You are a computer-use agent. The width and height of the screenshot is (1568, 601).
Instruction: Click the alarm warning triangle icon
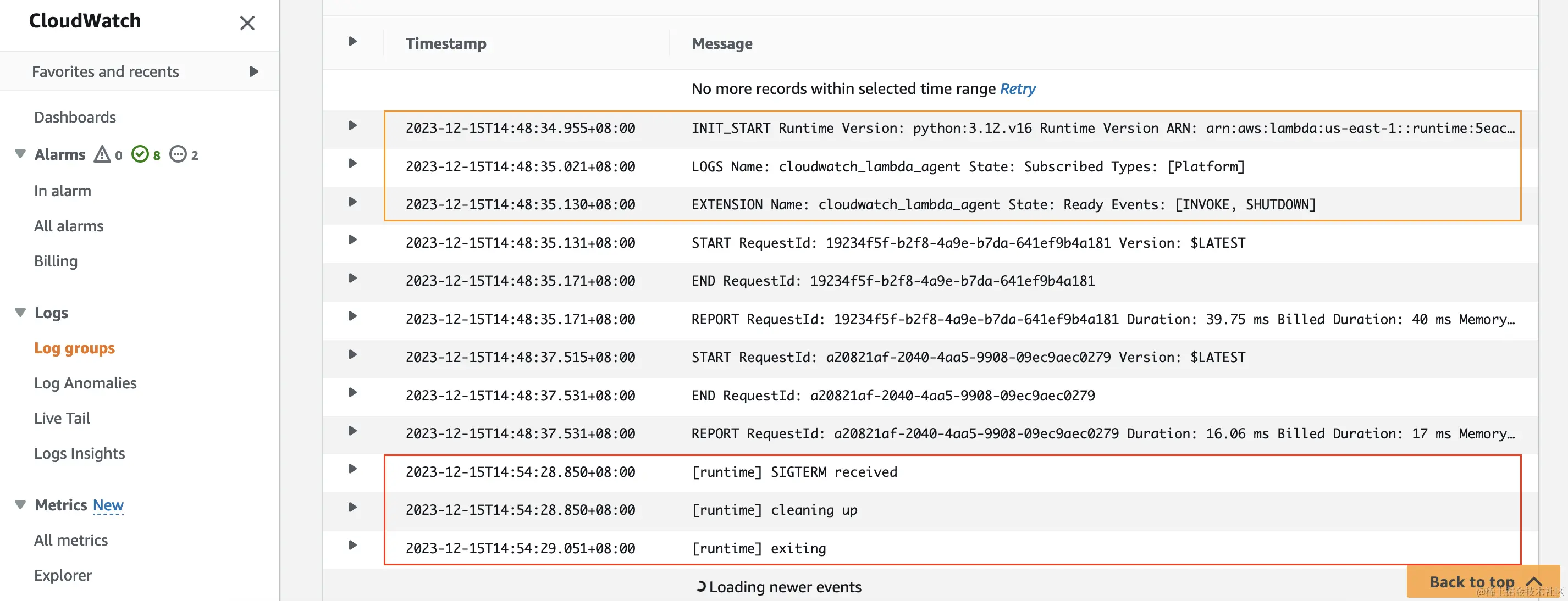(x=102, y=154)
